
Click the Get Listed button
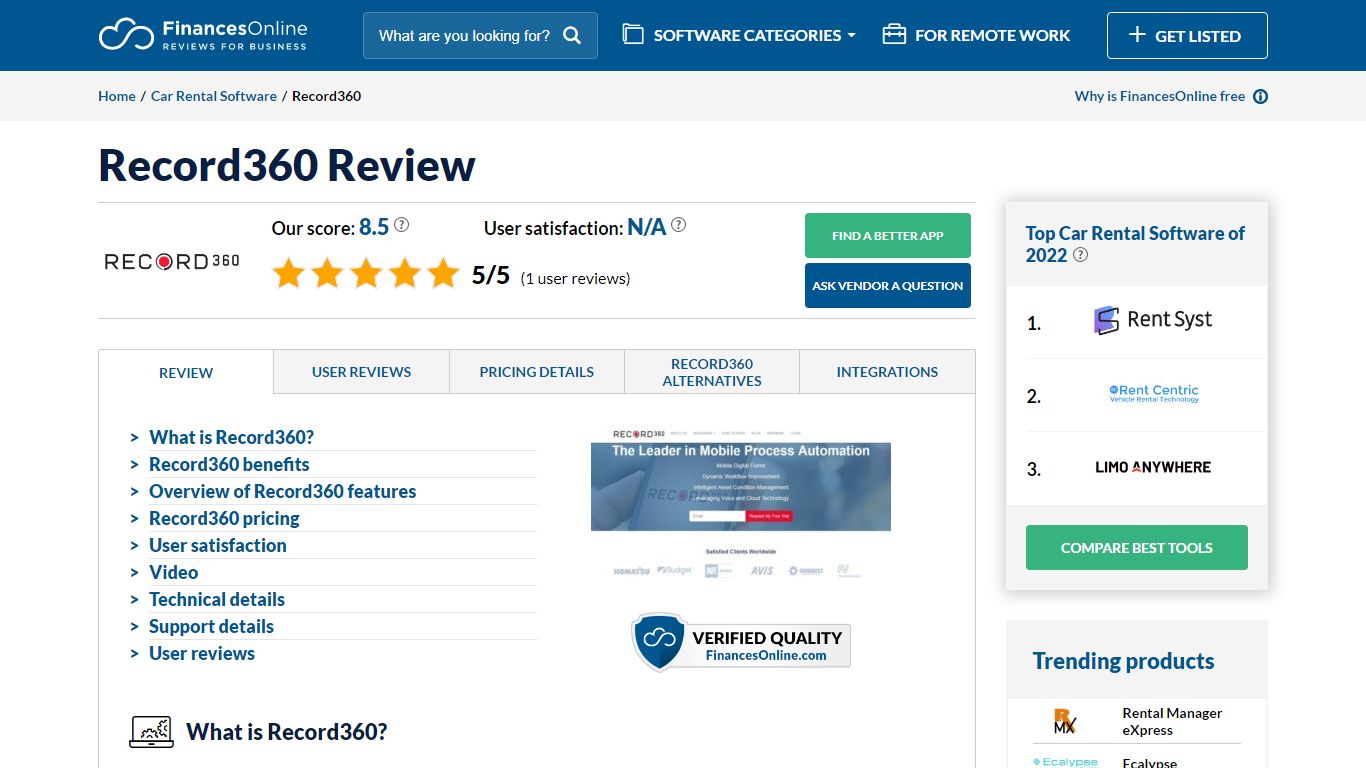tap(1187, 35)
